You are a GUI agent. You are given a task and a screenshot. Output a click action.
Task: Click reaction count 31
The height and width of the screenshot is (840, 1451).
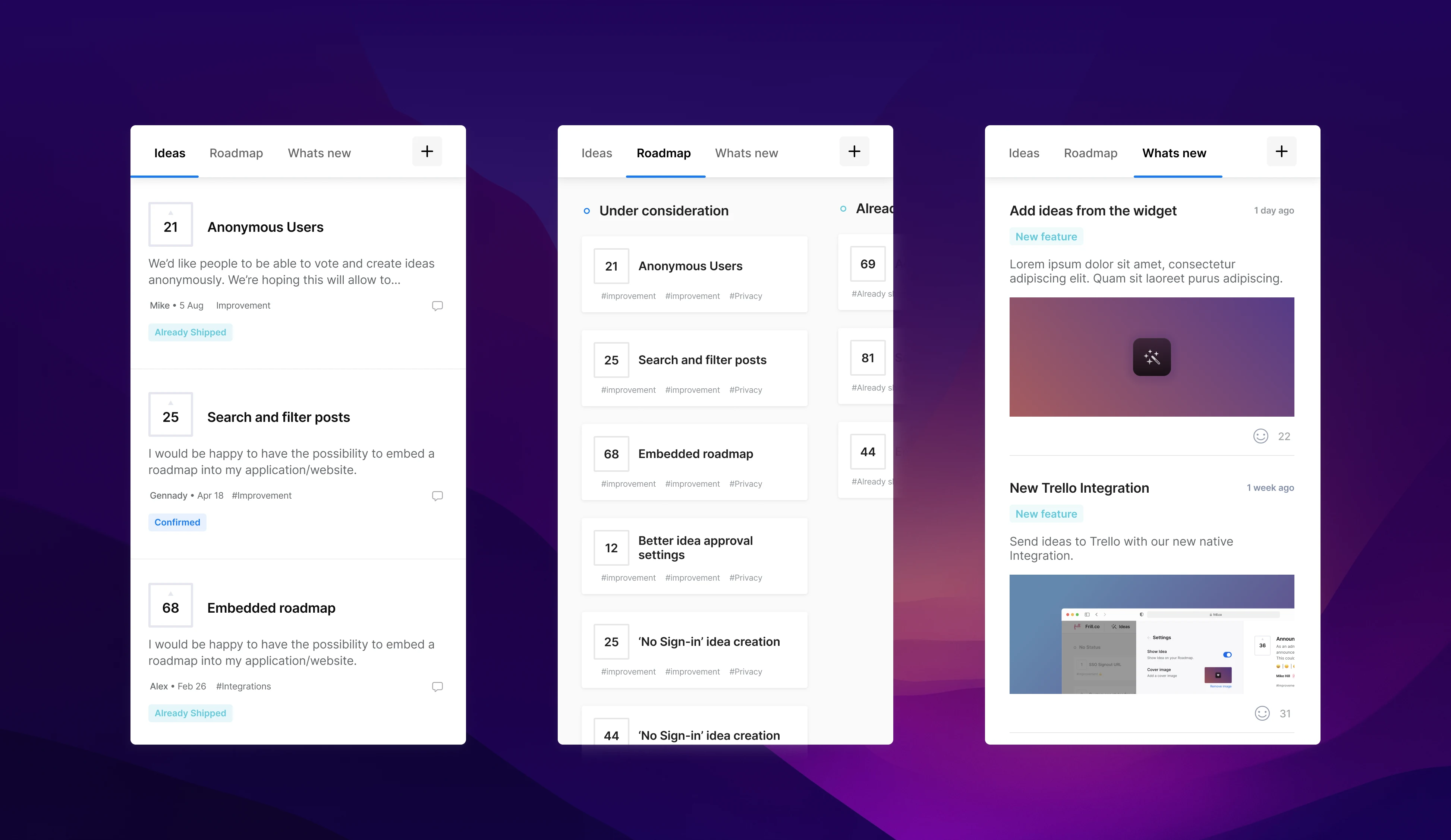click(x=1285, y=714)
